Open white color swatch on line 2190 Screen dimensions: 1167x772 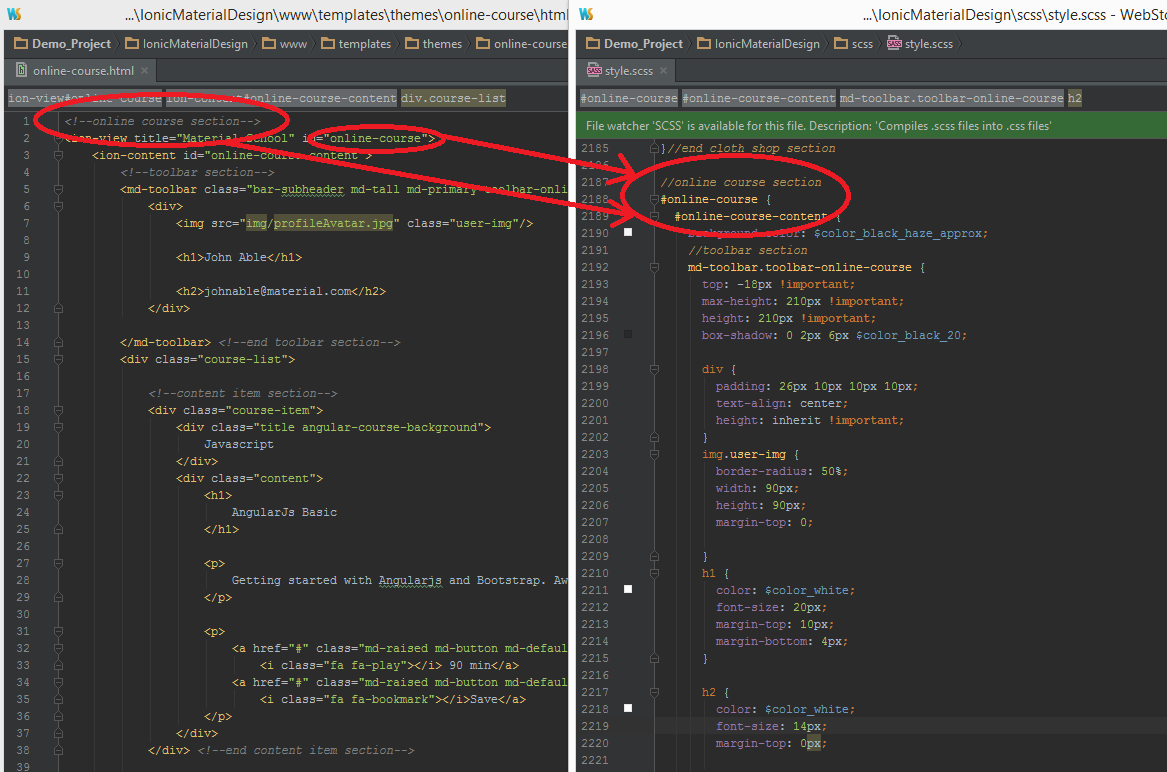628,232
